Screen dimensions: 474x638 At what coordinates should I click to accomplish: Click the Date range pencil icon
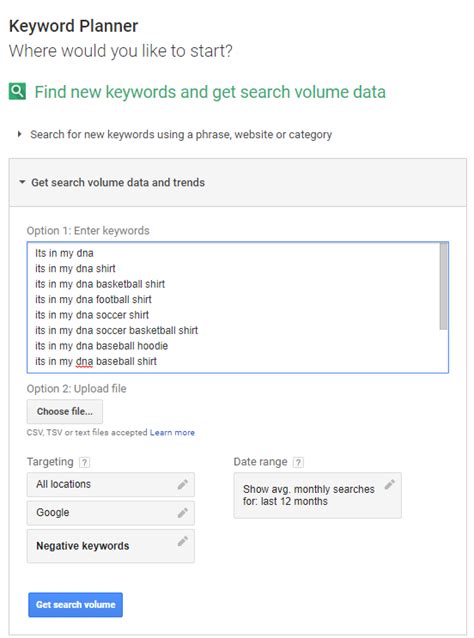click(x=389, y=484)
